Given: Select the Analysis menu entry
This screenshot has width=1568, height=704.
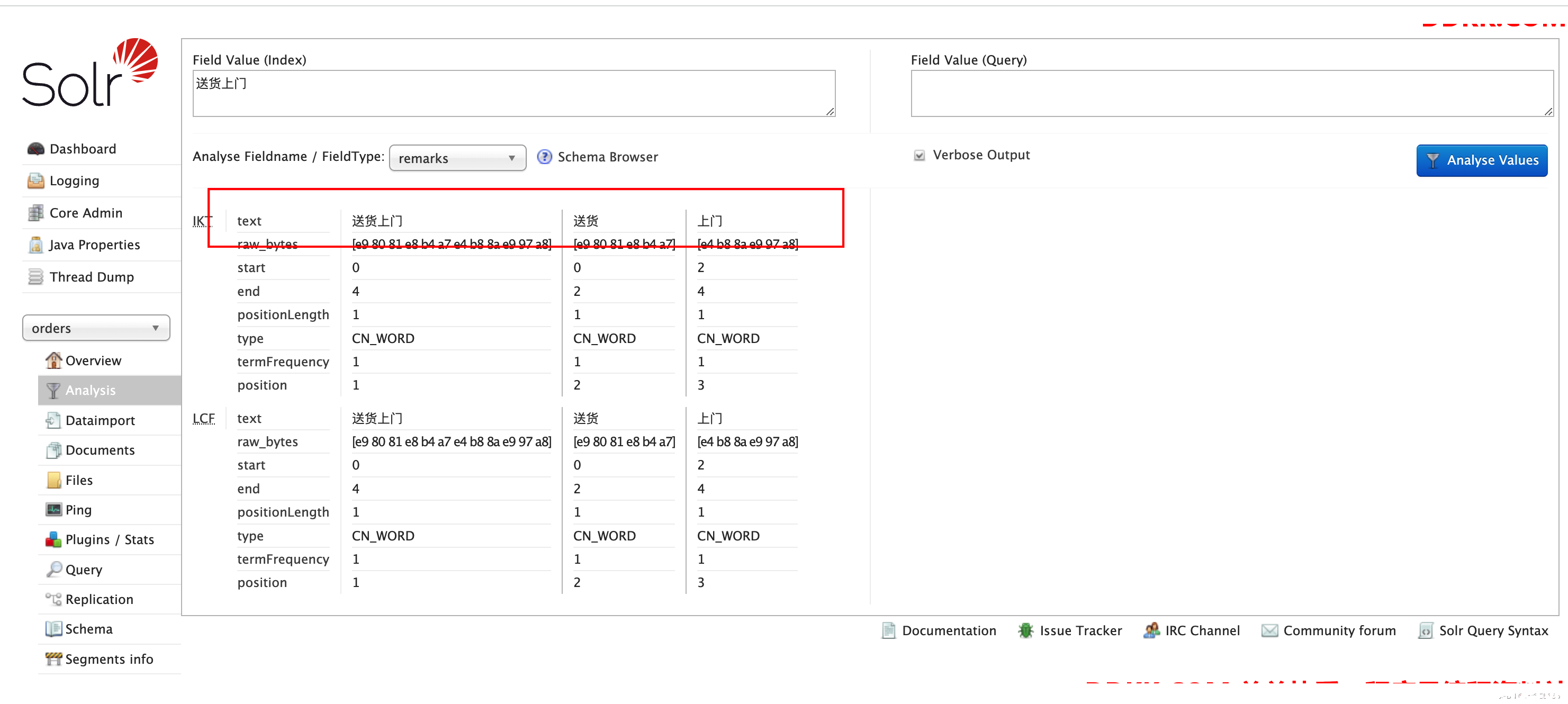Looking at the screenshot, I should tap(110, 390).
